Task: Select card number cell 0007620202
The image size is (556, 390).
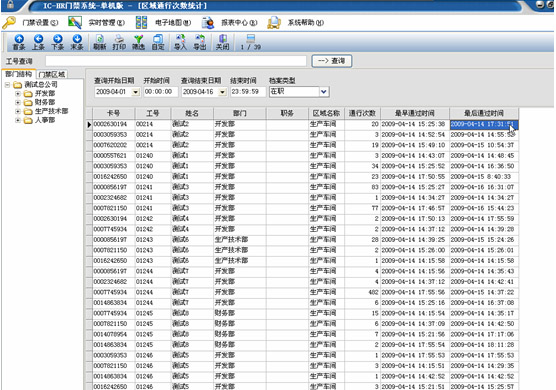Action: point(113,145)
